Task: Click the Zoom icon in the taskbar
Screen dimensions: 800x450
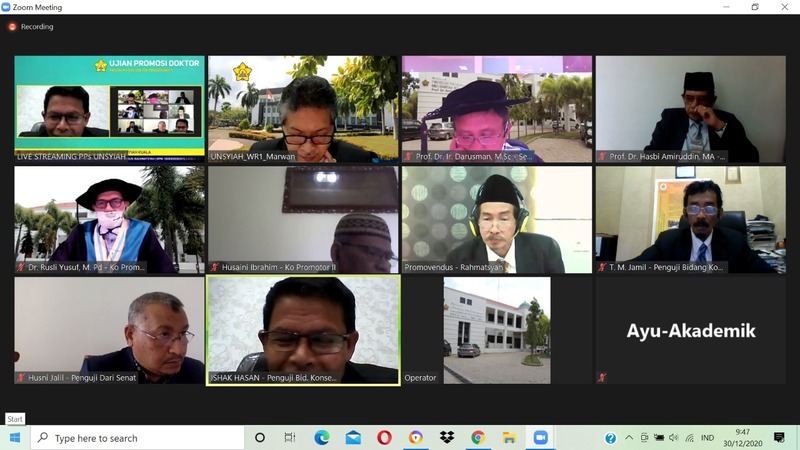Action: click(x=541, y=438)
